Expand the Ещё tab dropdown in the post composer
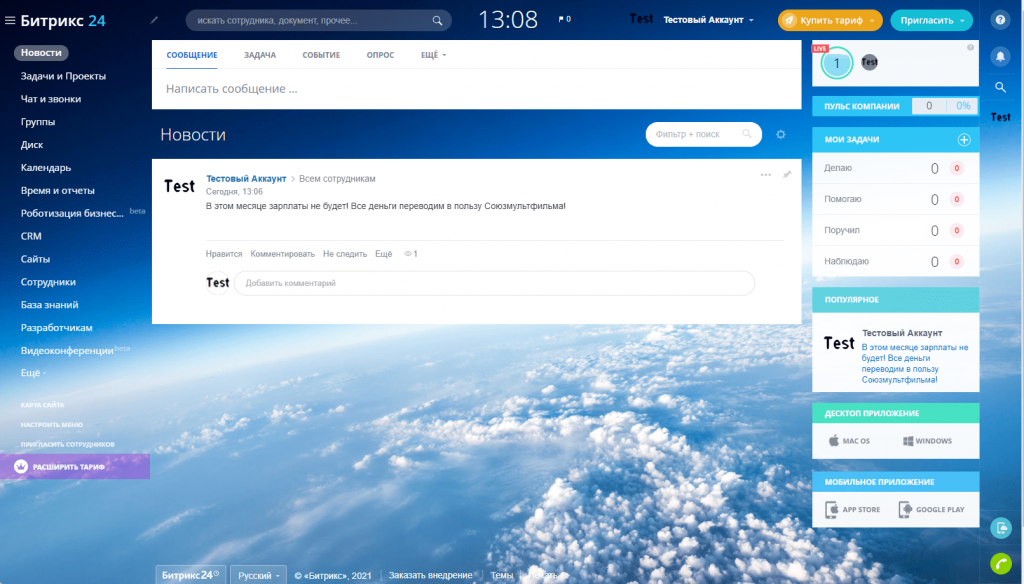Screen dimensions: 1024x584 click(434, 55)
